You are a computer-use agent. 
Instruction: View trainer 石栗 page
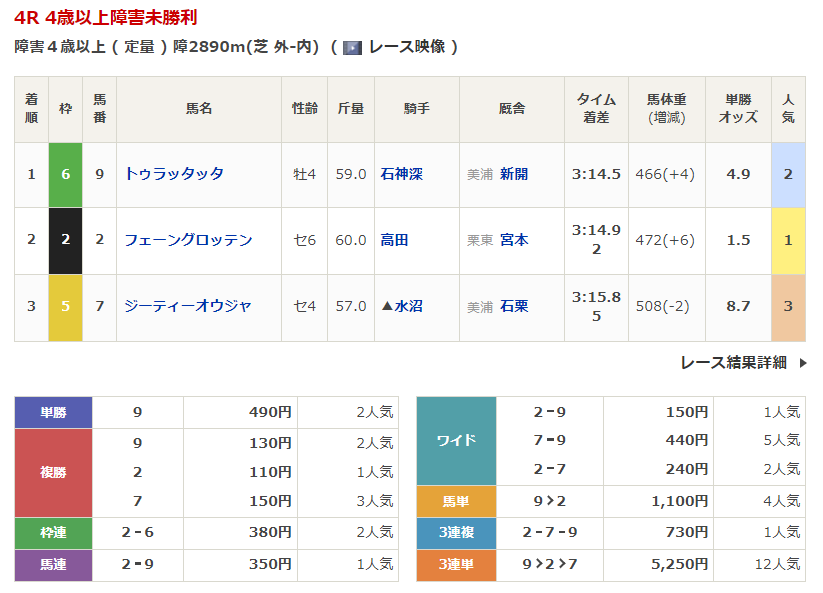514,306
